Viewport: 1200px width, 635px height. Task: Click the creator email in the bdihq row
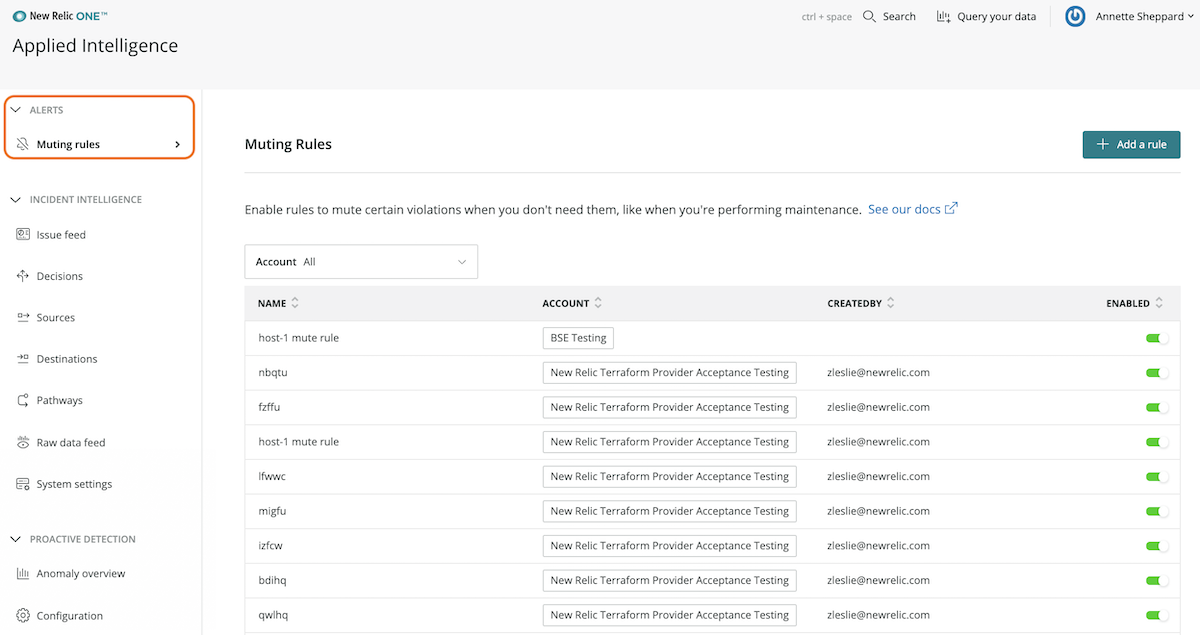(879, 580)
